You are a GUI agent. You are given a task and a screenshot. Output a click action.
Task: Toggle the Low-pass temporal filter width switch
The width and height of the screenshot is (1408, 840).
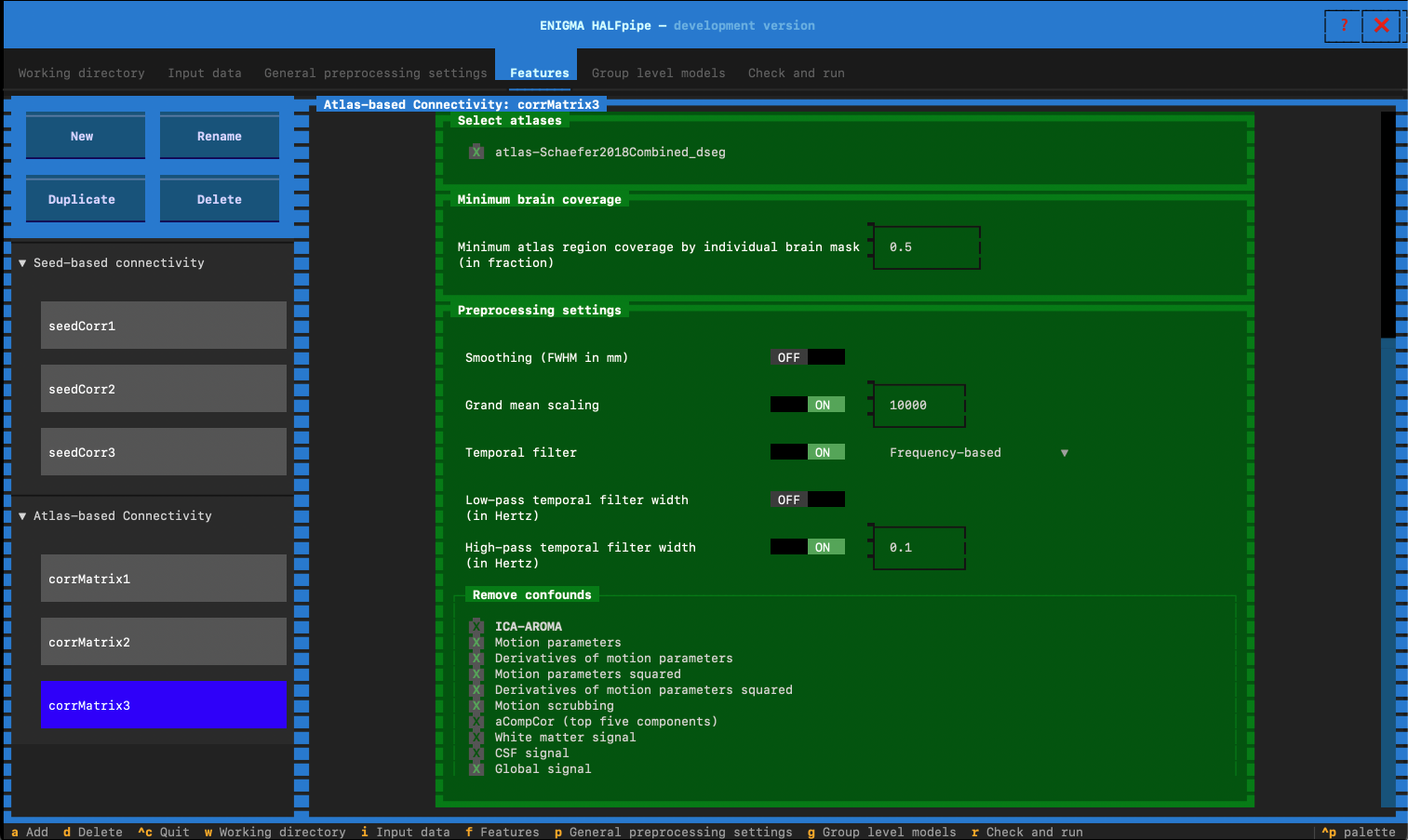coord(808,500)
